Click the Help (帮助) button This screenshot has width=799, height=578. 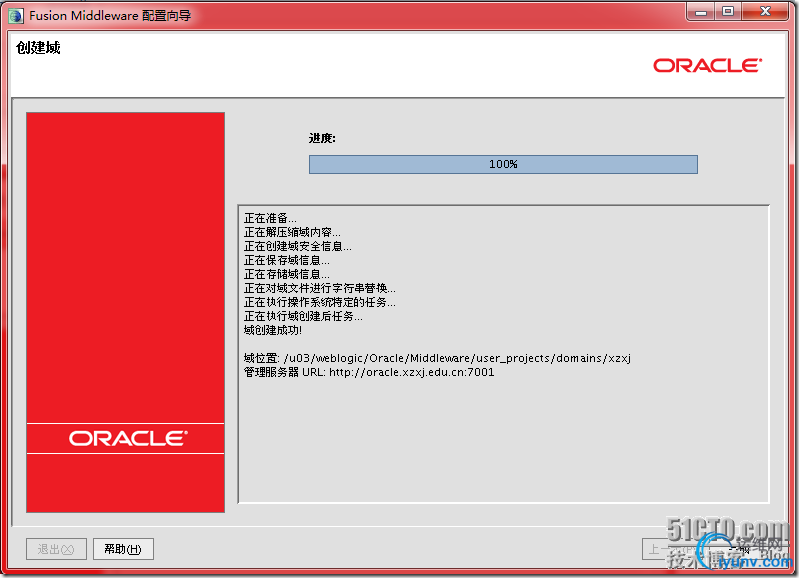click(123, 549)
